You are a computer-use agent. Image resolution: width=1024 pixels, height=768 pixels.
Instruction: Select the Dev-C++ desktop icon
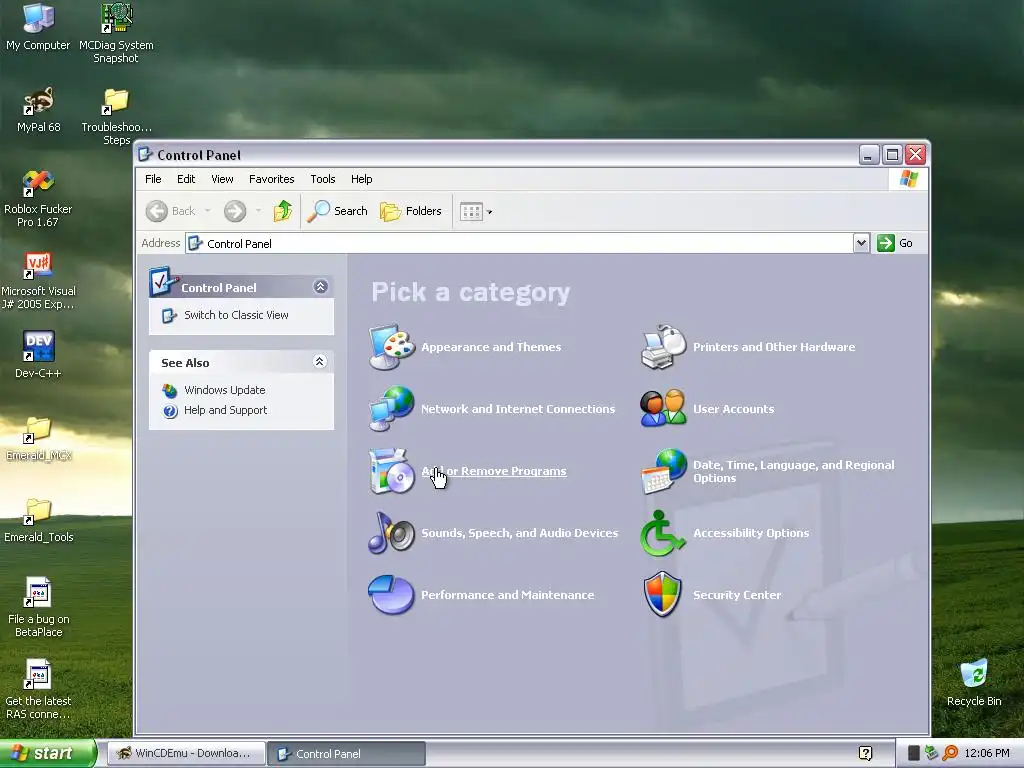click(x=38, y=354)
